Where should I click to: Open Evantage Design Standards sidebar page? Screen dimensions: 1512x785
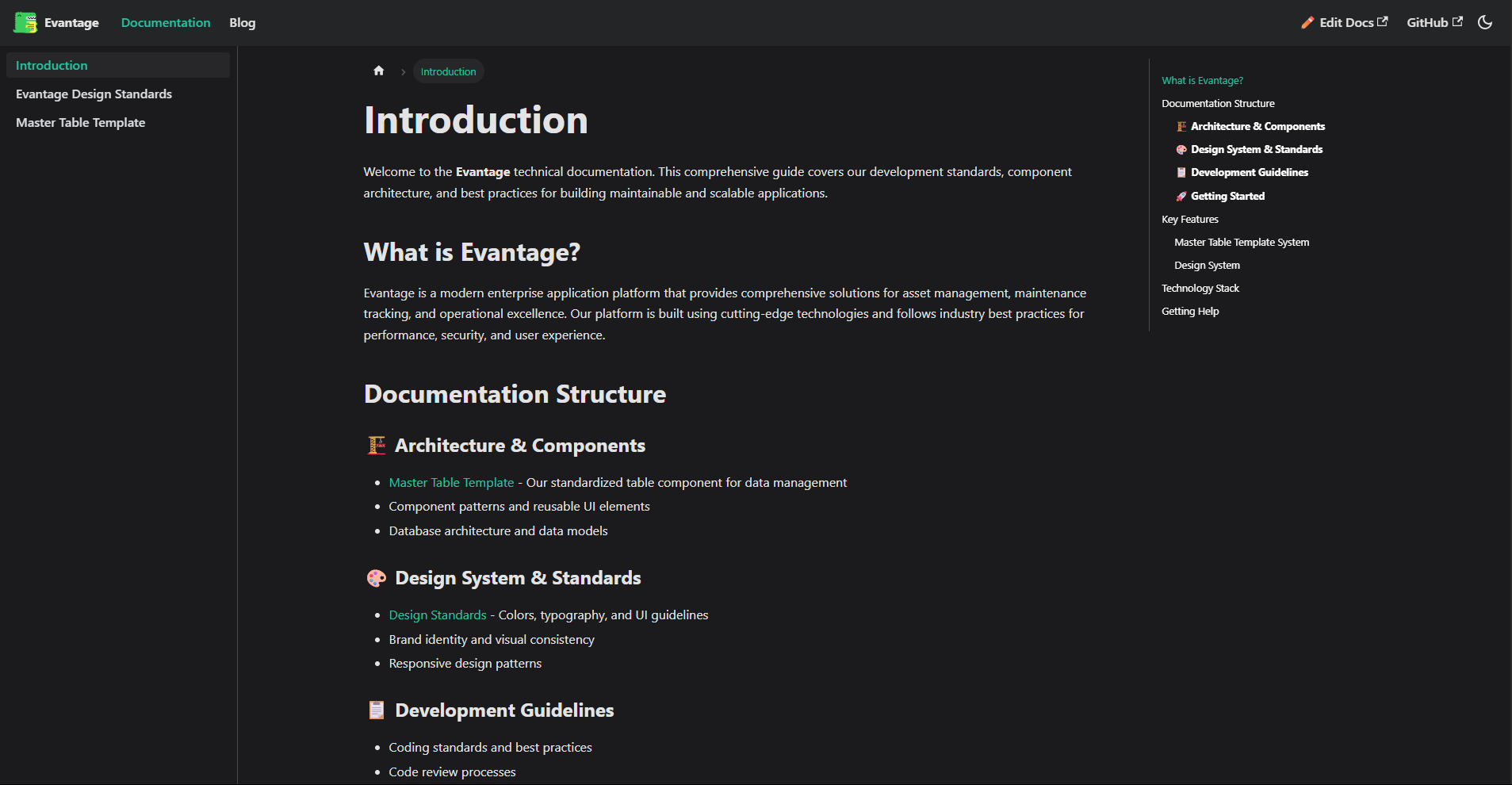coord(94,94)
